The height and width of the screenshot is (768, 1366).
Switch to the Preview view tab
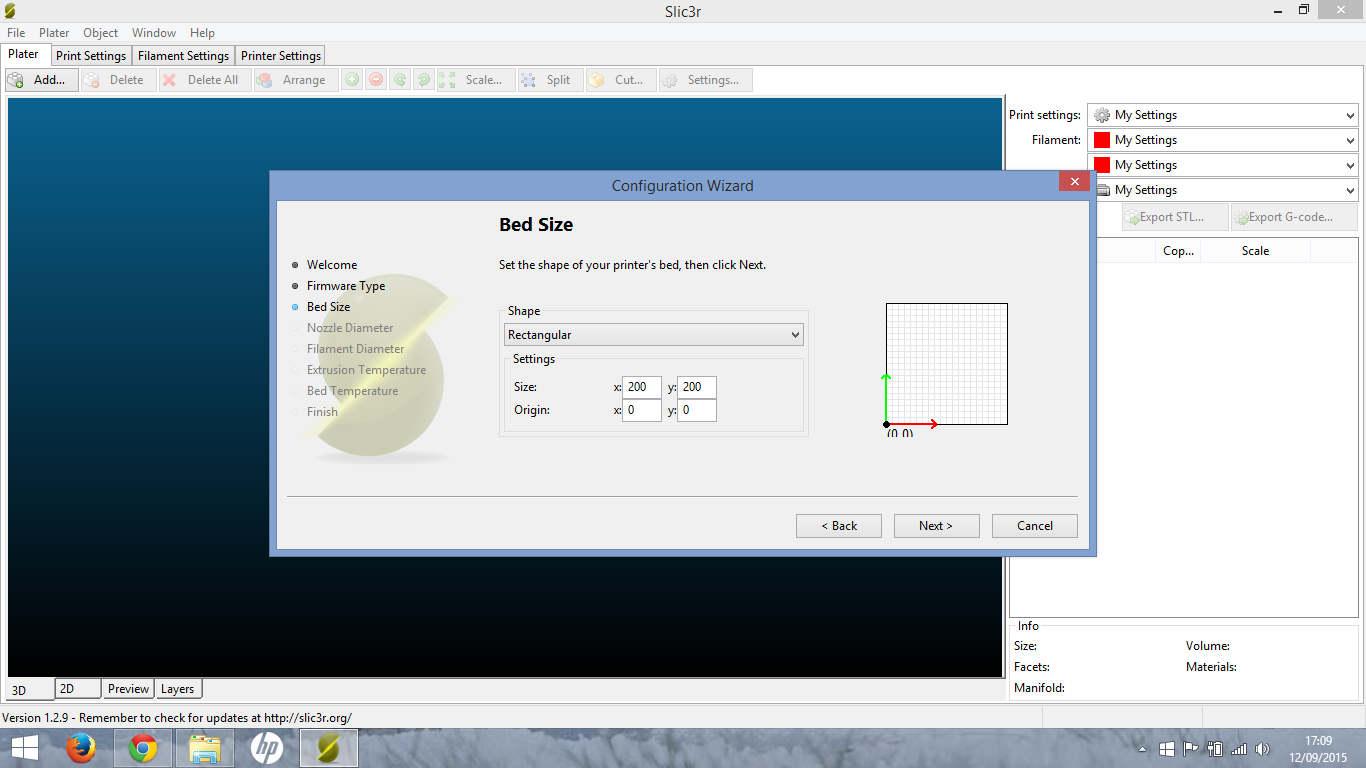[129, 689]
